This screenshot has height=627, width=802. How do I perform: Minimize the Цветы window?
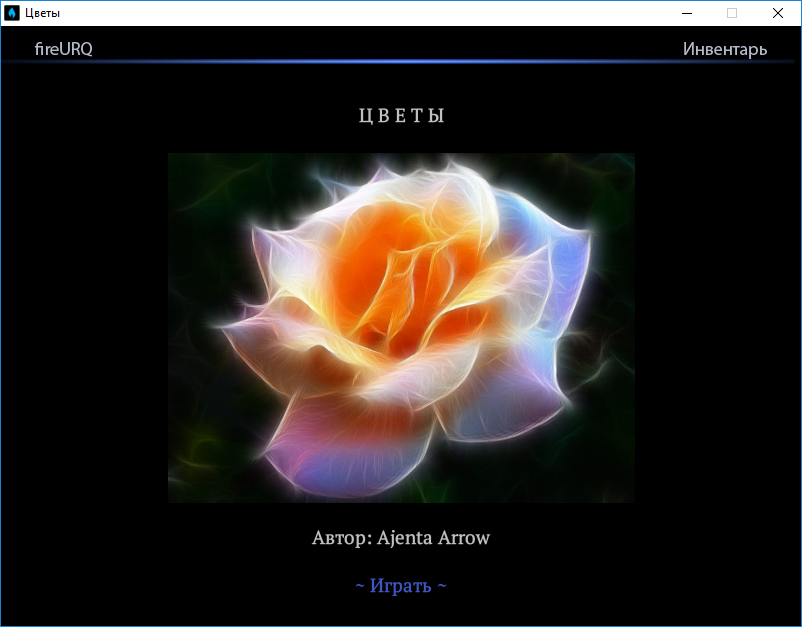(687, 13)
